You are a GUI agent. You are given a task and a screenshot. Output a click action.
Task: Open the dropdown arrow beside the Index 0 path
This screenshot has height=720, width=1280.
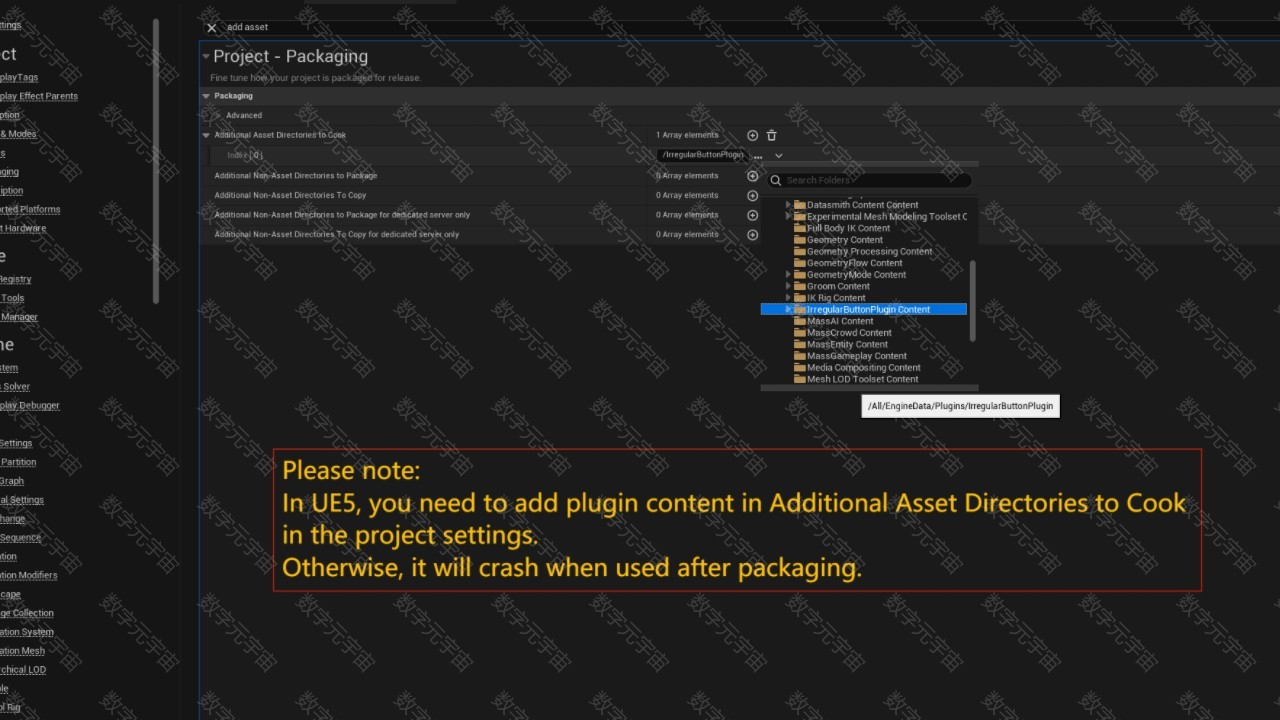point(778,156)
